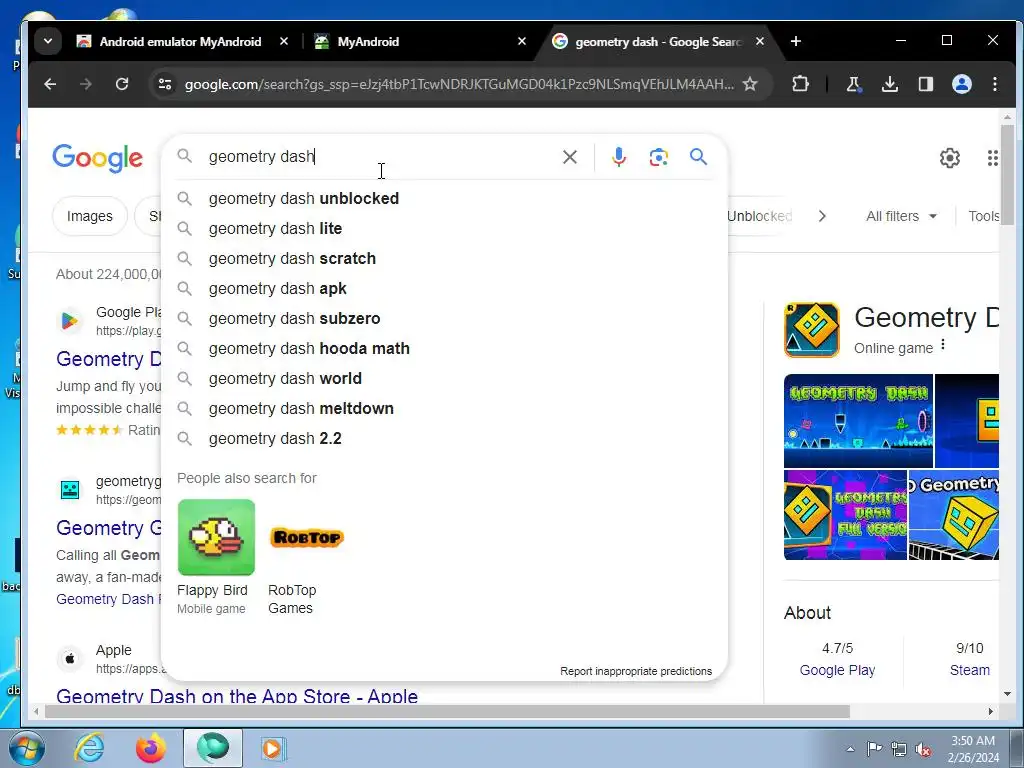Open Google quick settings gear
Viewport: 1024px width, 768px height.
[950, 158]
